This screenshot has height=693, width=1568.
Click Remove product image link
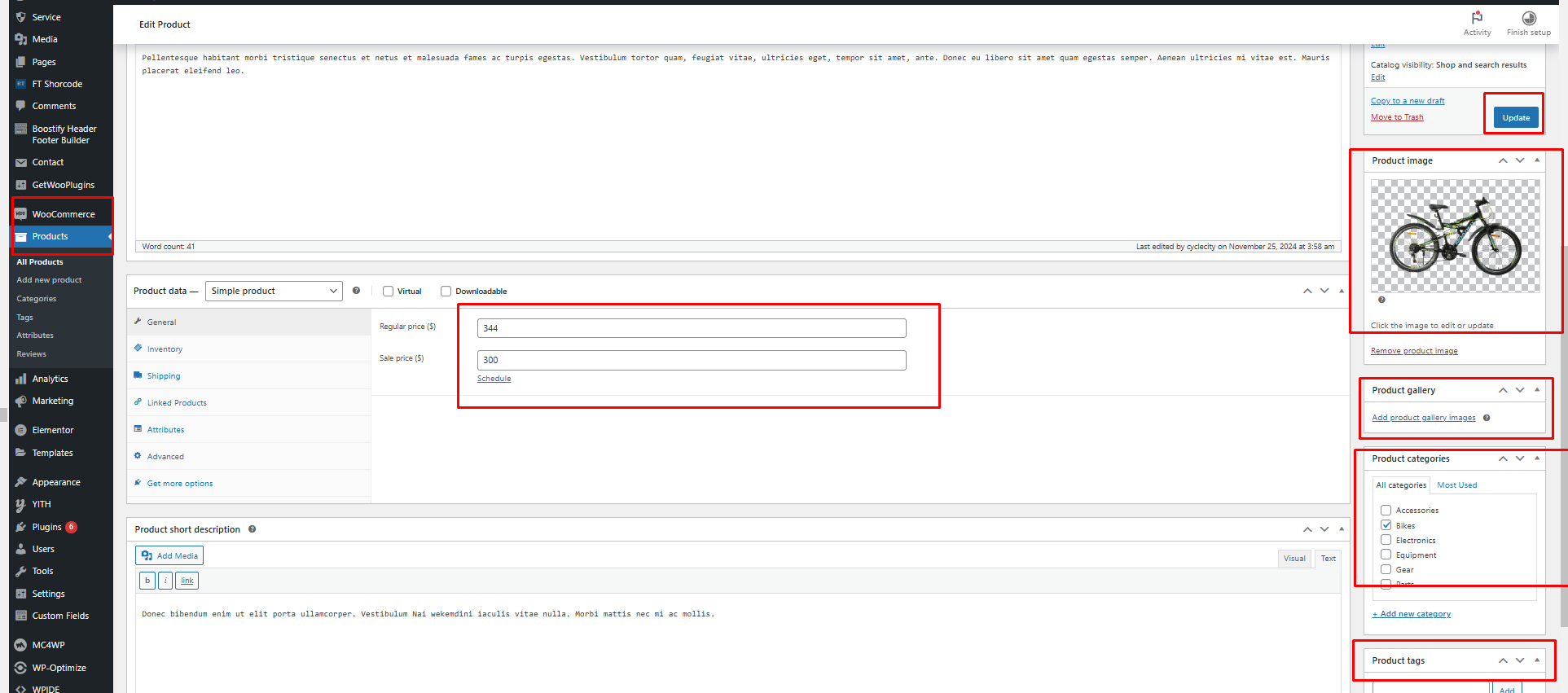click(x=1414, y=351)
